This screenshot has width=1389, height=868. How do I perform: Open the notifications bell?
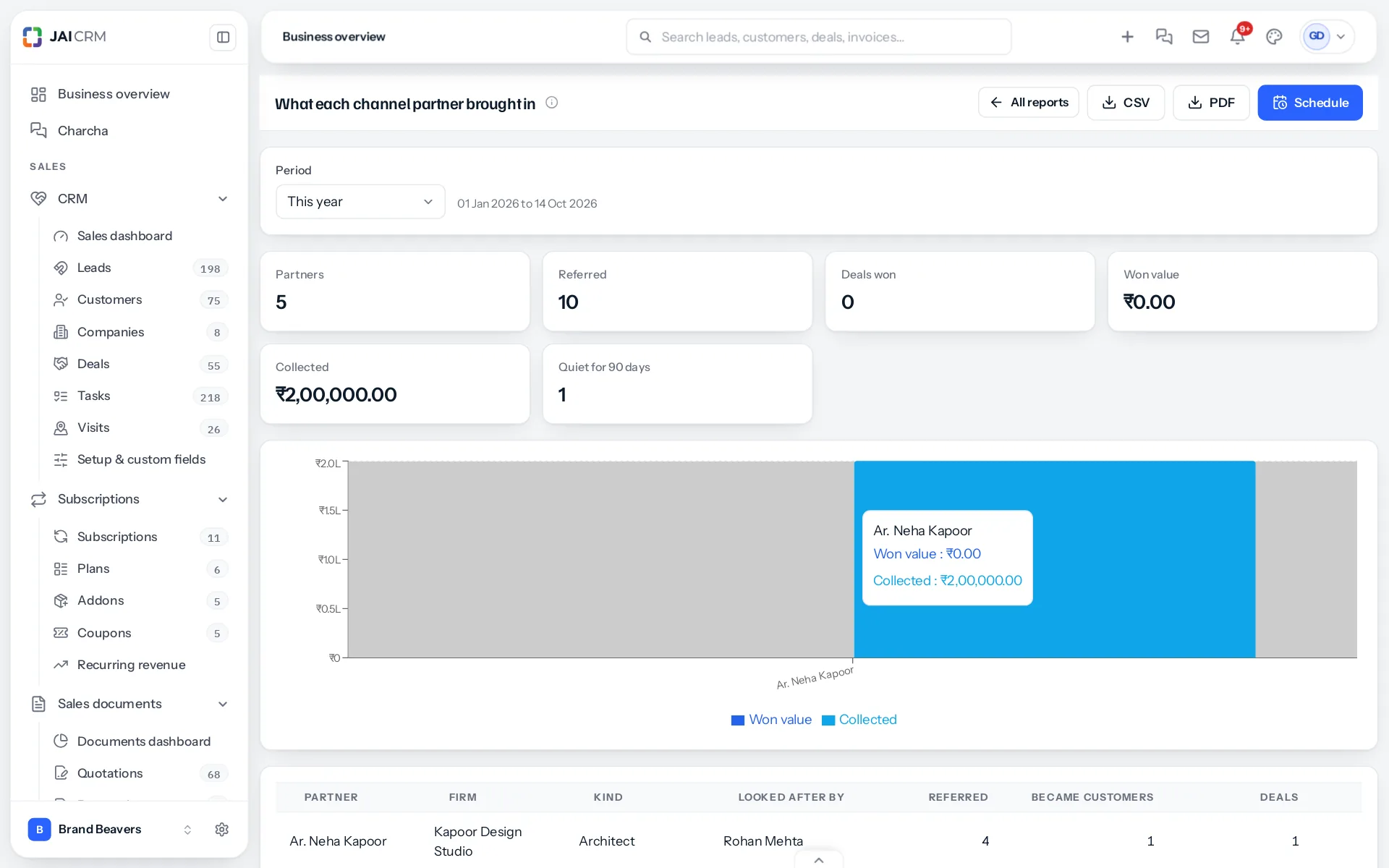[1238, 37]
